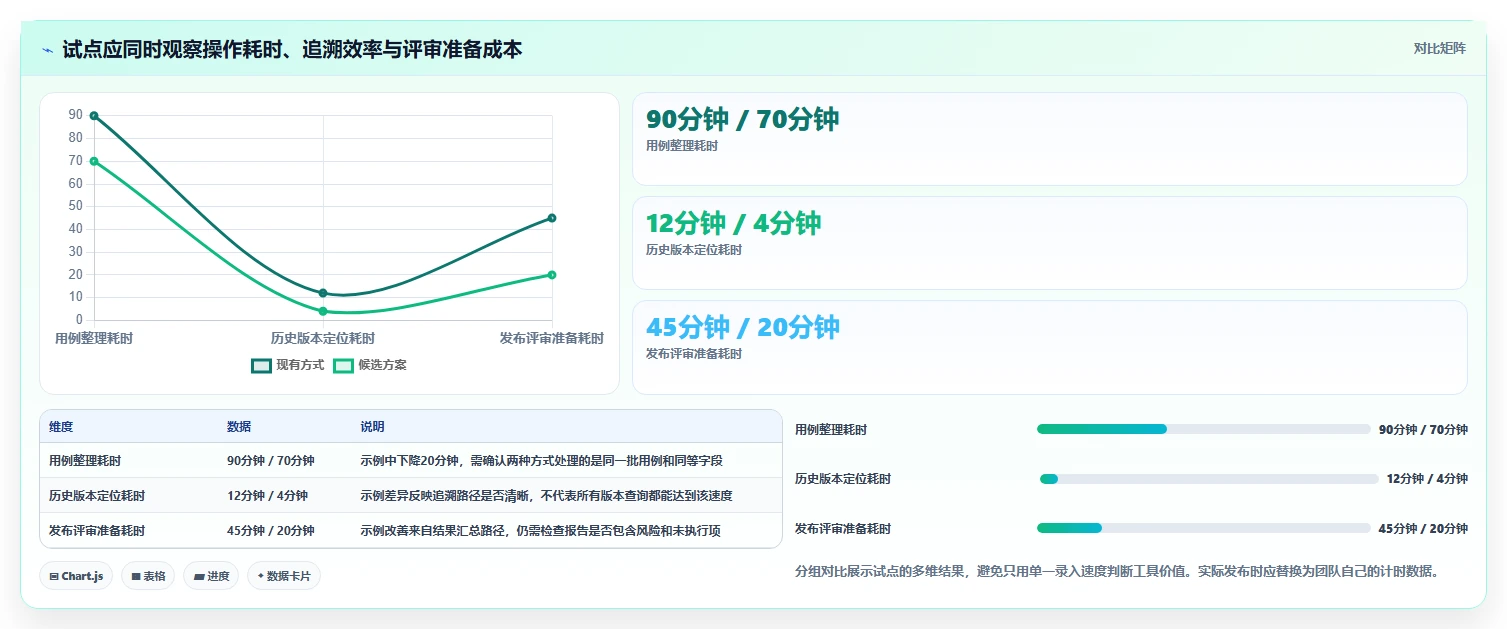Click table cell 12分钟 / 4分钟
The image size is (1507, 629).
(x=267, y=496)
